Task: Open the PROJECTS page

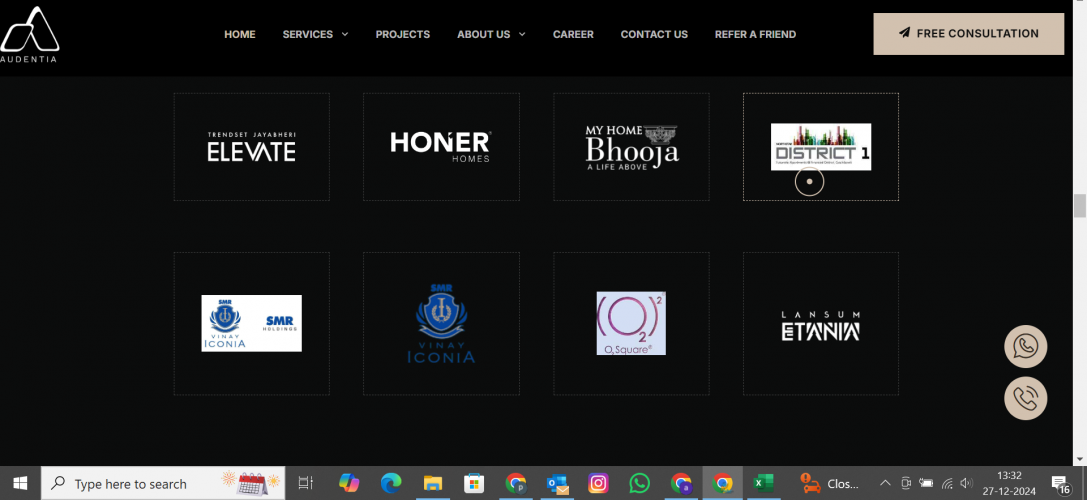Action: tap(403, 34)
